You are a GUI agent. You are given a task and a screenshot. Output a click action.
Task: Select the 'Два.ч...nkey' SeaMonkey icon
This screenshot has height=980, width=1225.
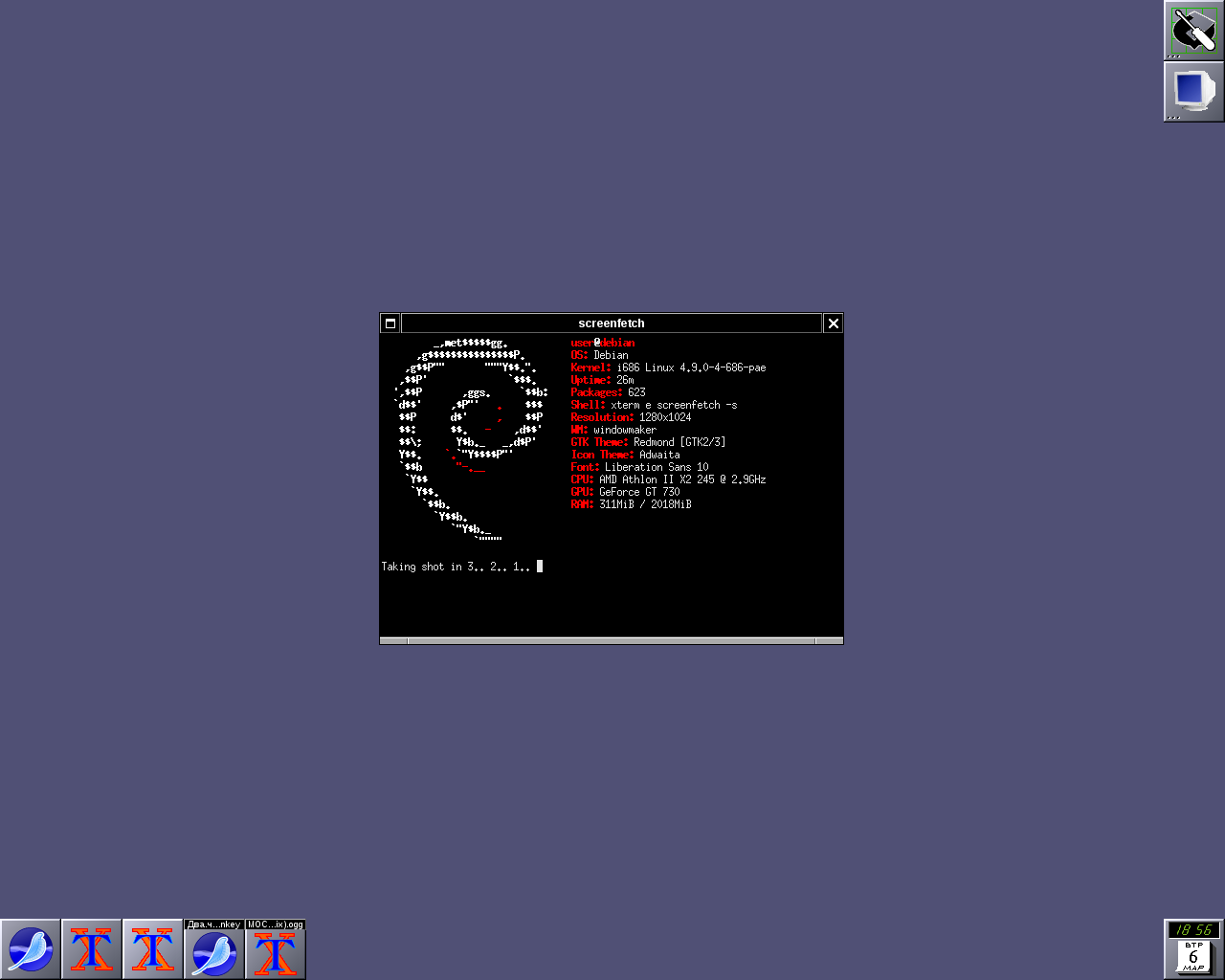tap(214, 949)
